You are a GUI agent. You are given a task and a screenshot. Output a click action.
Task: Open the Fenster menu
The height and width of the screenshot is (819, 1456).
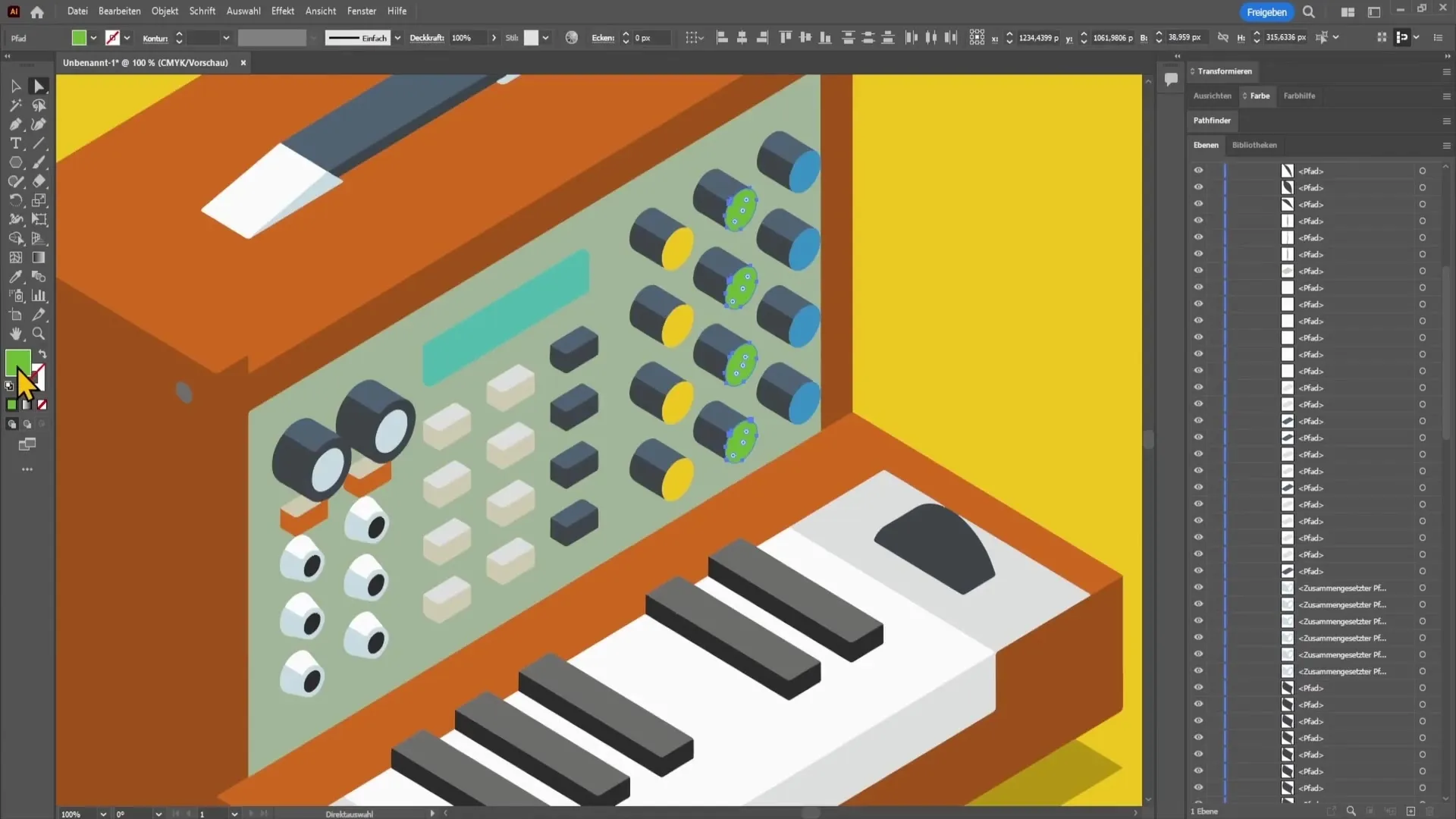tap(362, 11)
